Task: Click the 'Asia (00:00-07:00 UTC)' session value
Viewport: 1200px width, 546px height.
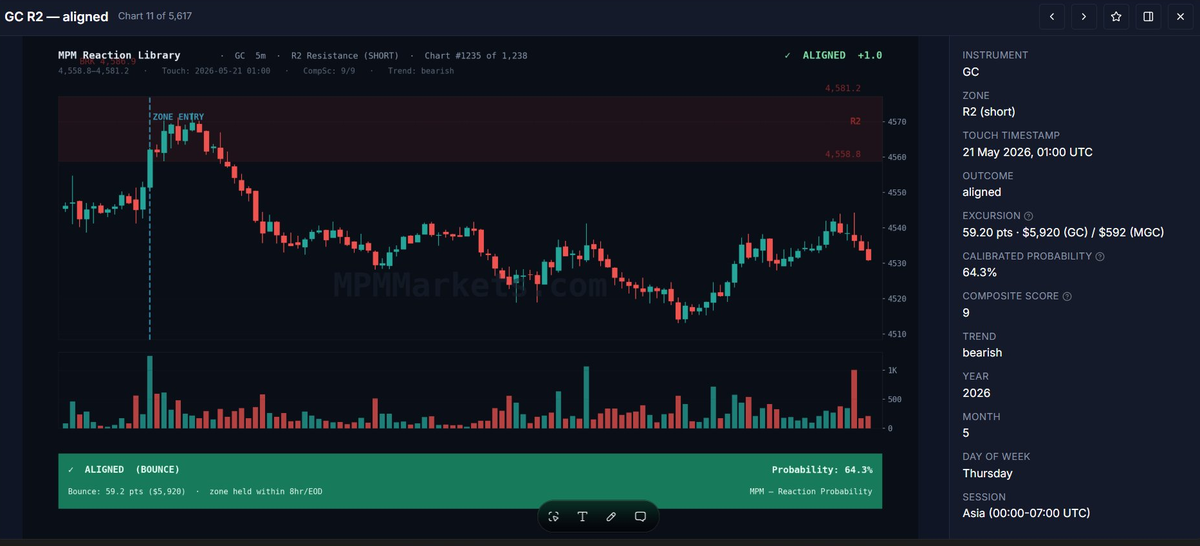Action: (1026, 513)
